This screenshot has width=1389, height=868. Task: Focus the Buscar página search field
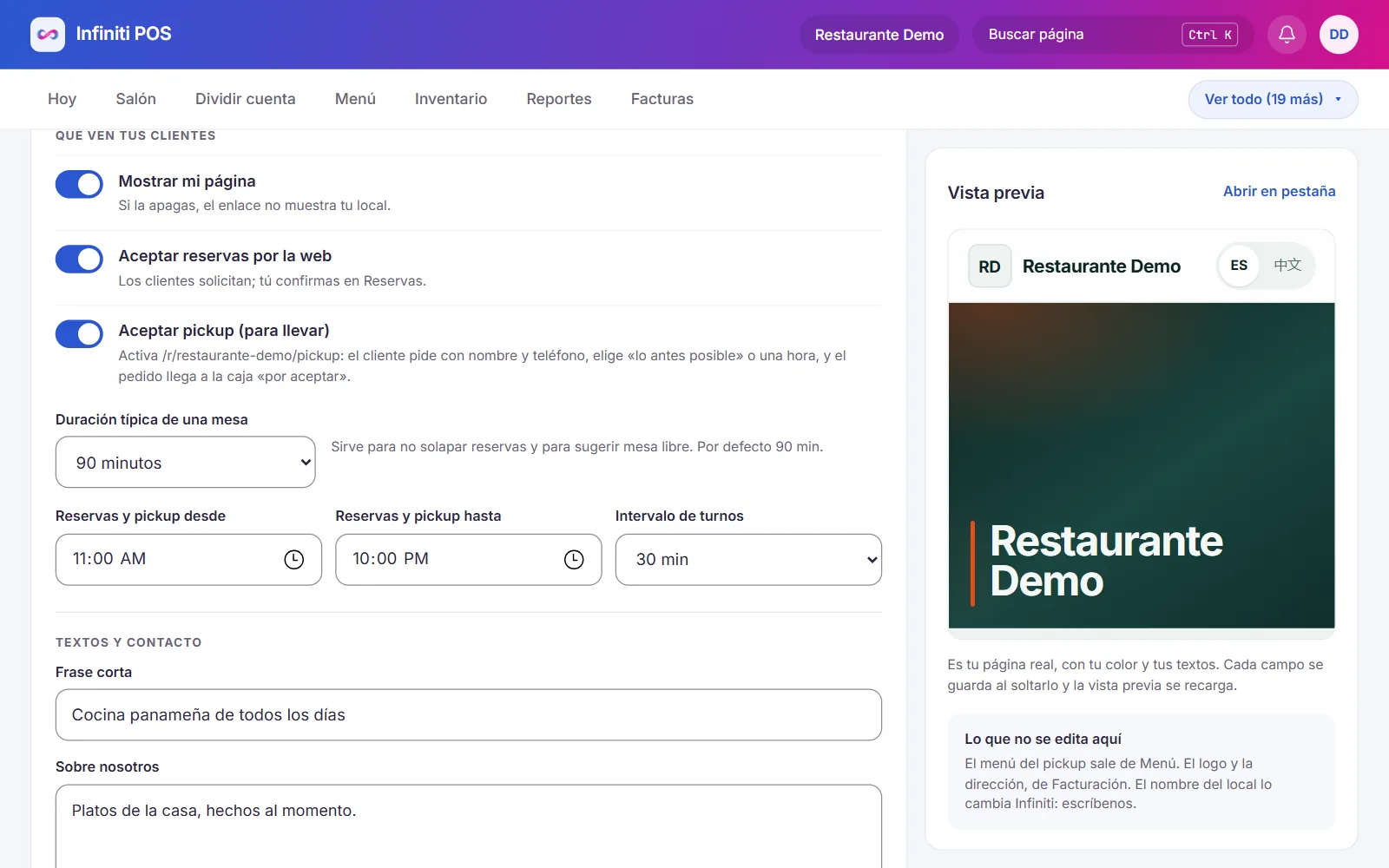tap(1113, 35)
